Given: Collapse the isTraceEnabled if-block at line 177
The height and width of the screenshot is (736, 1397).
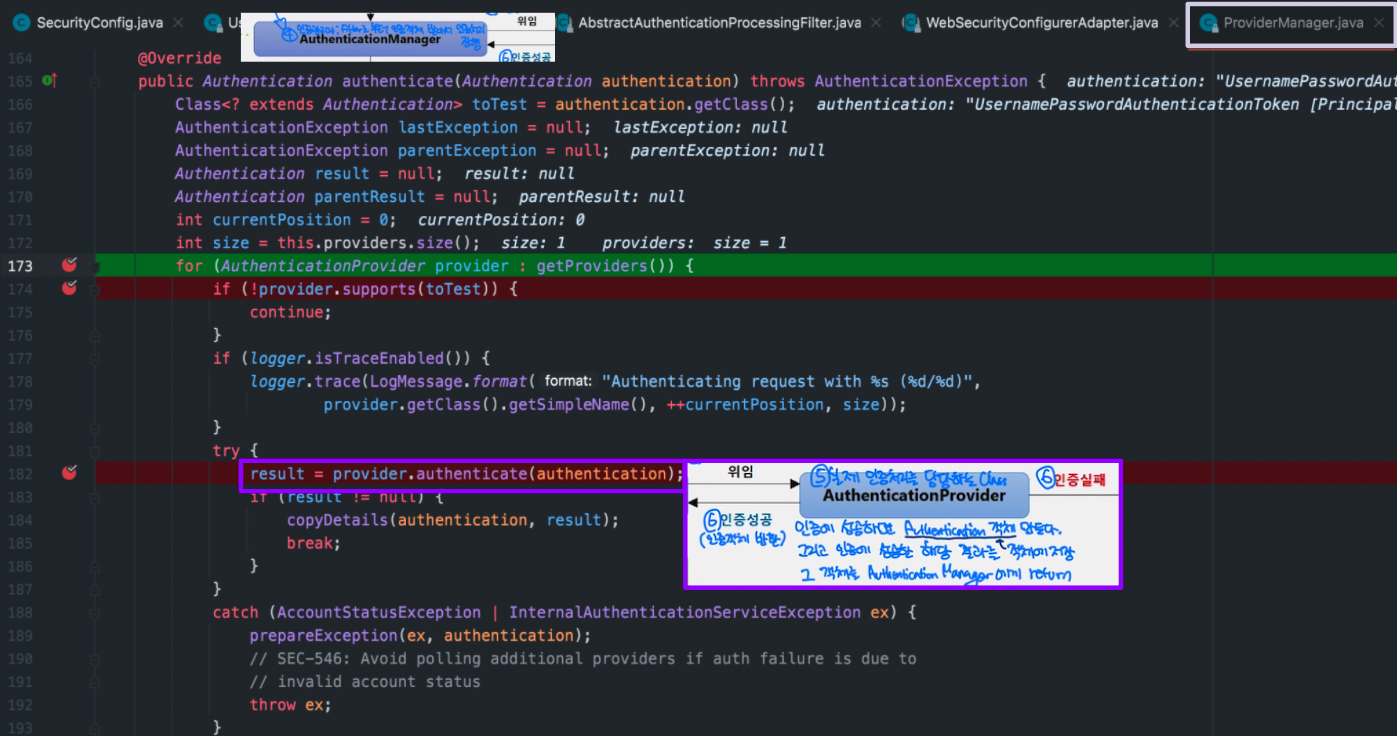Looking at the screenshot, I should [x=95, y=358].
